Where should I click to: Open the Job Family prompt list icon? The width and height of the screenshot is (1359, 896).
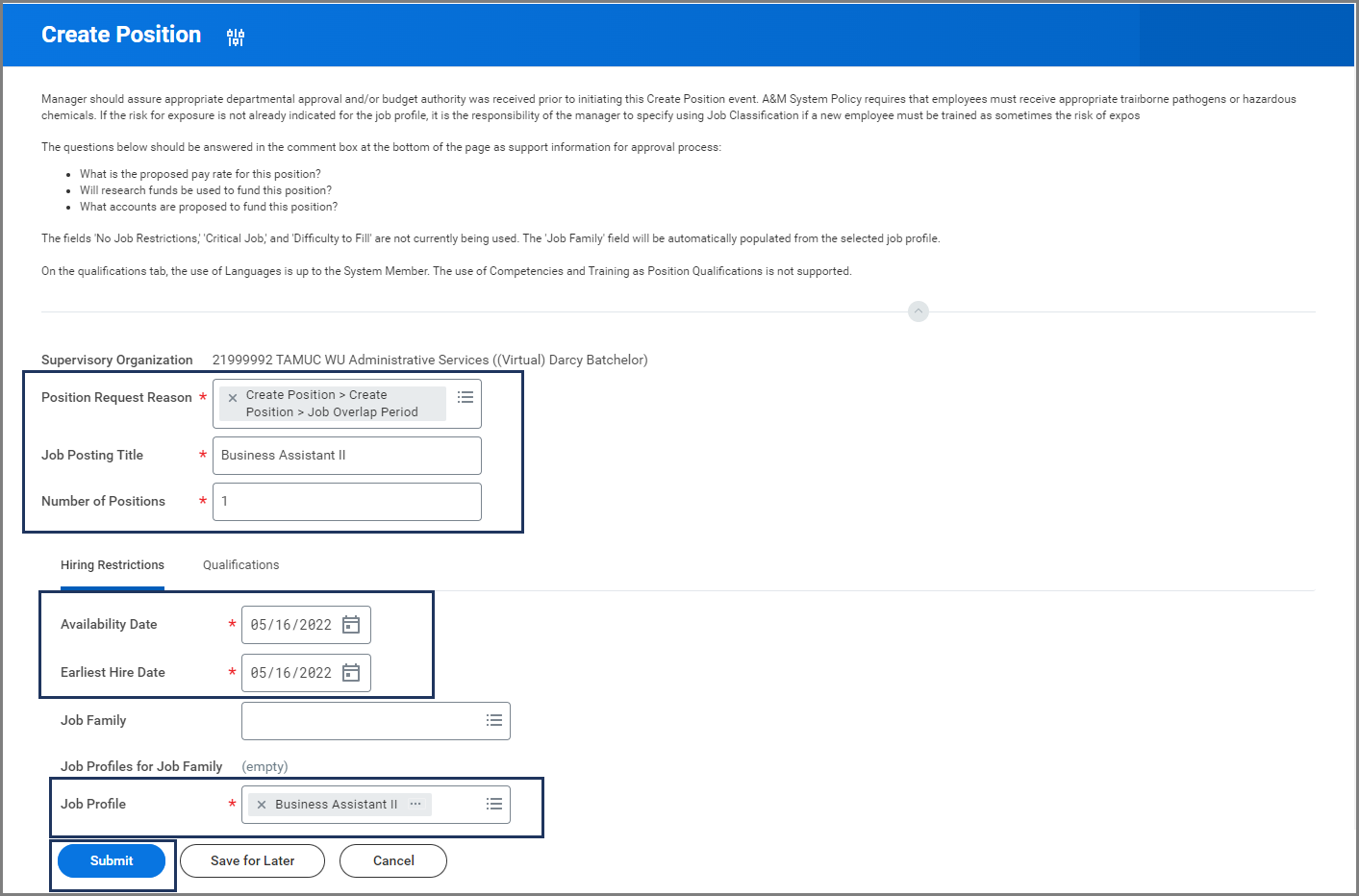[x=494, y=720]
